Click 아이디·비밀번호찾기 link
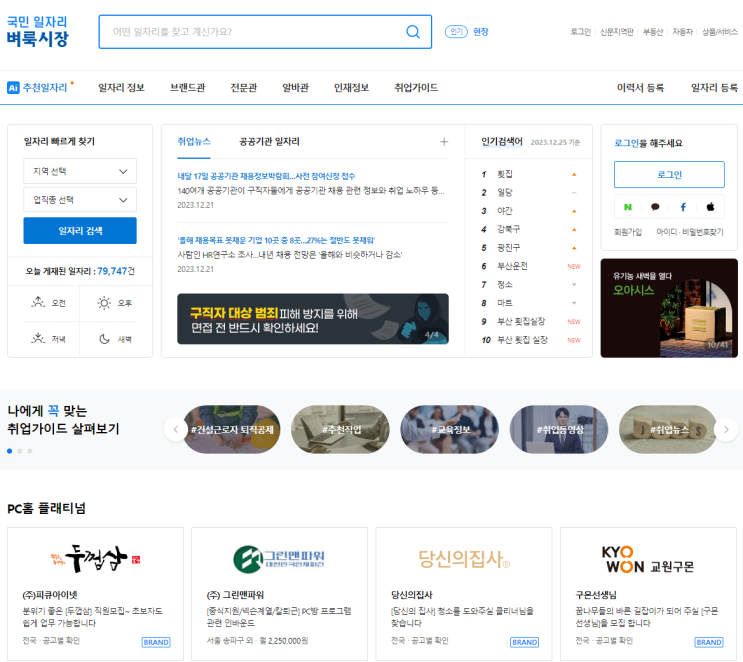743x662 pixels. pyautogui.click(x=690, y=232)
